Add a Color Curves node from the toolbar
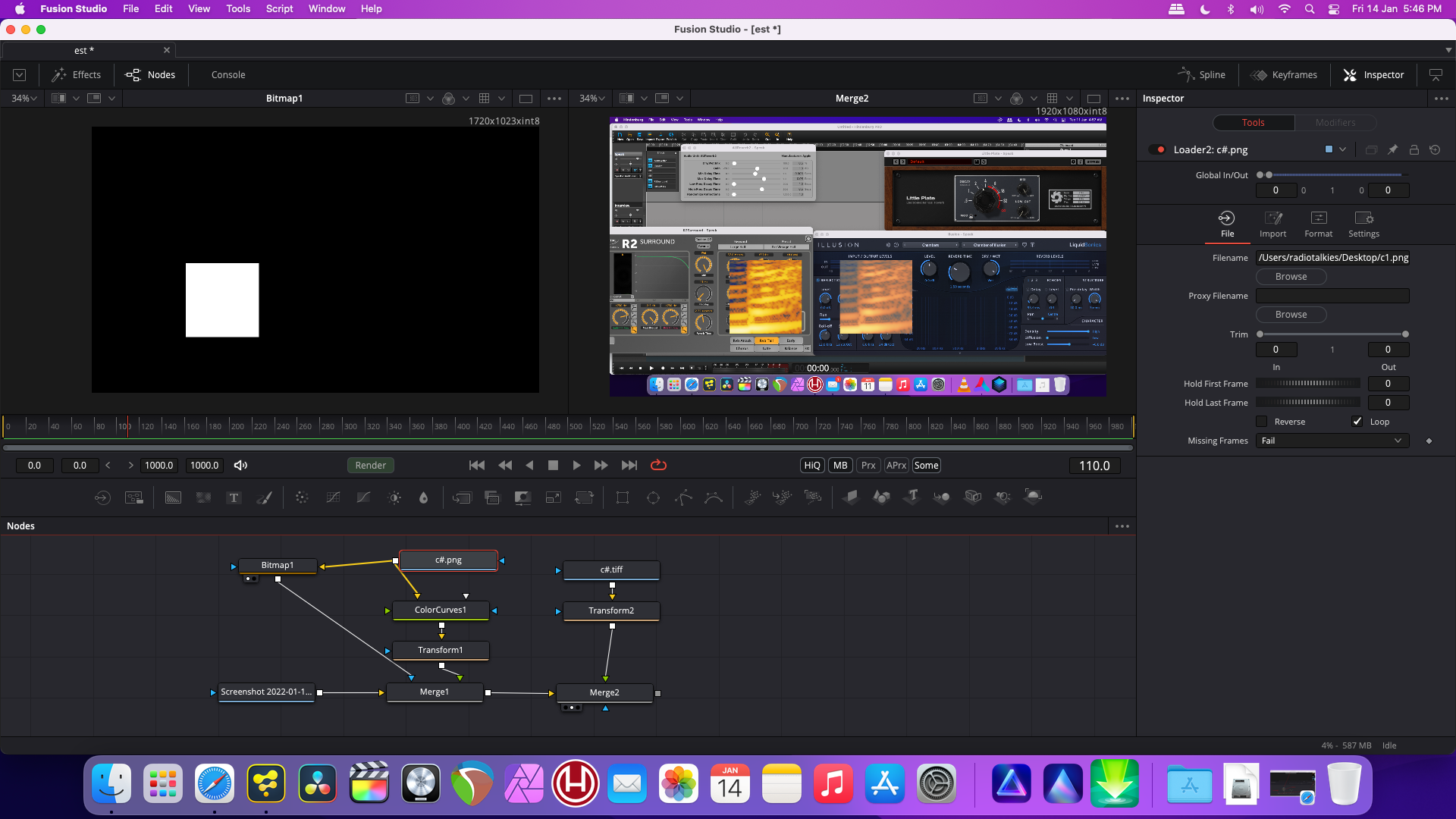The width and height of the screenshot is (1456, 819). 333,497
